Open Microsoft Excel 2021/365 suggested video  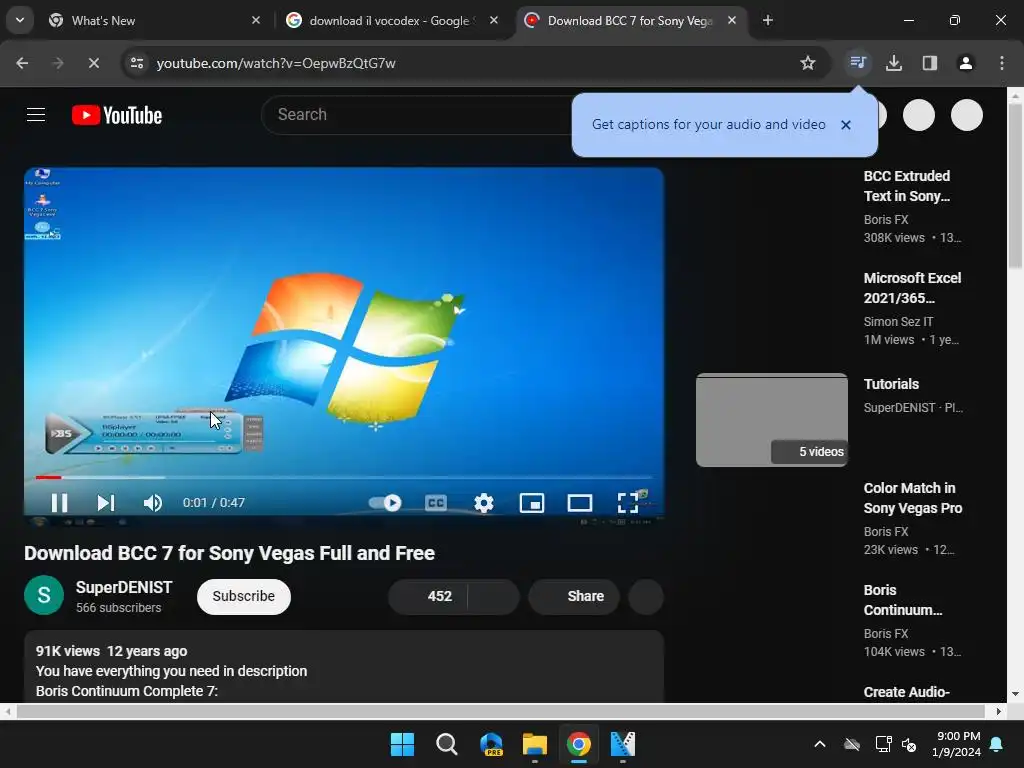point(912,288)
